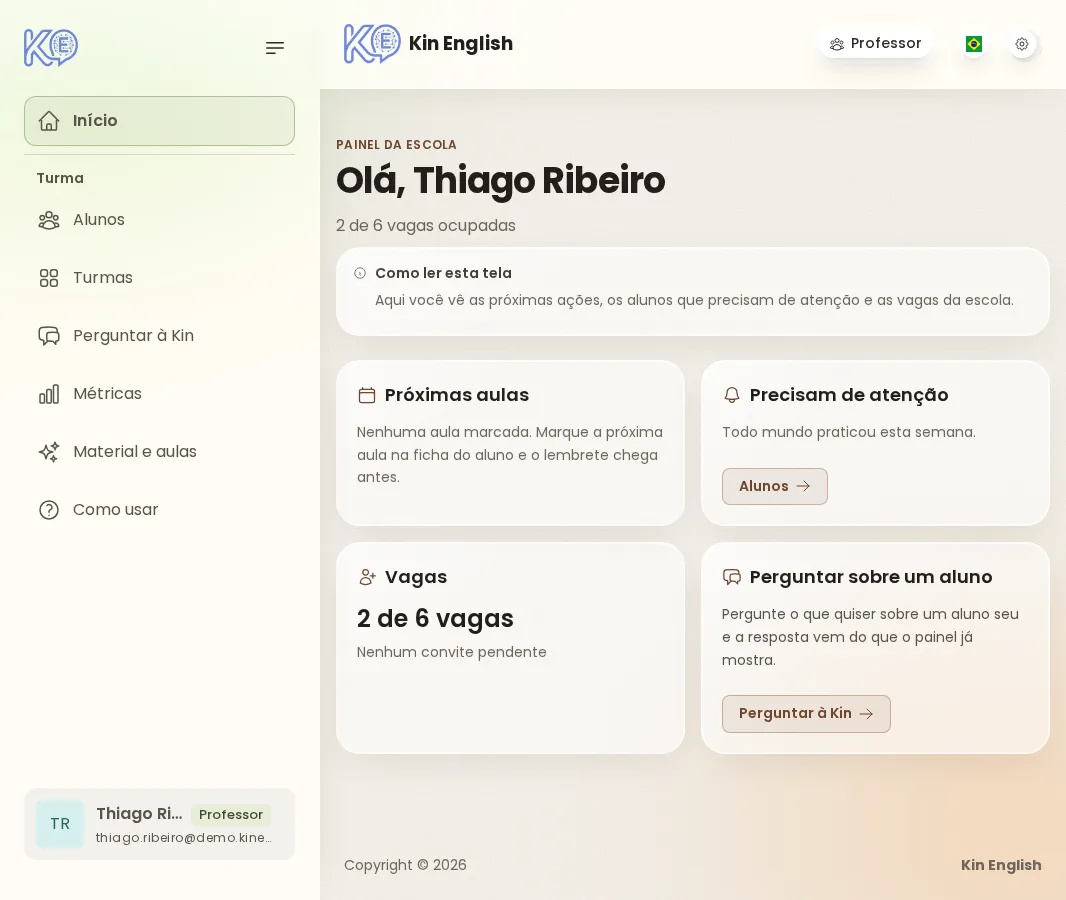Open Material e aulas section

[x=159, y=452]
